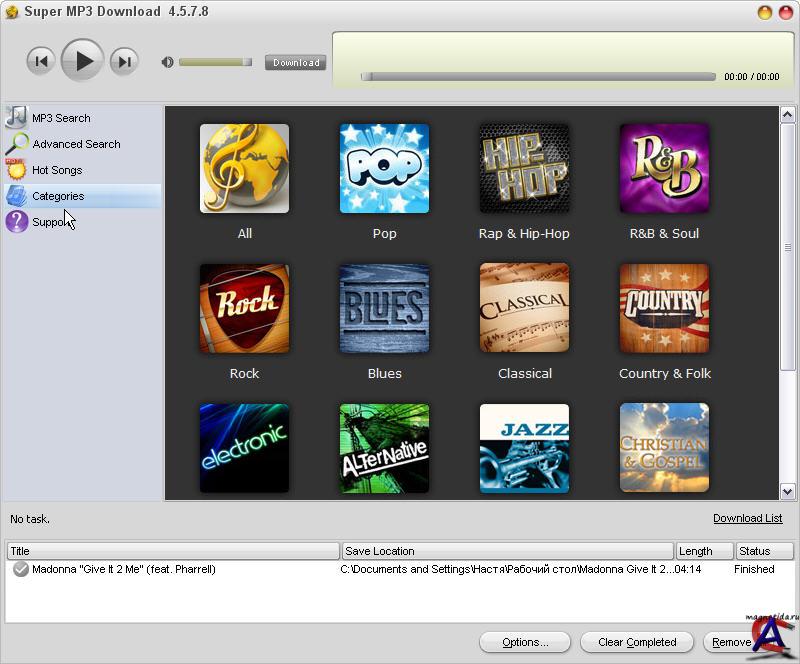800x664 pixels.
Task: Skip to the next track
Action: click(124, 61)
